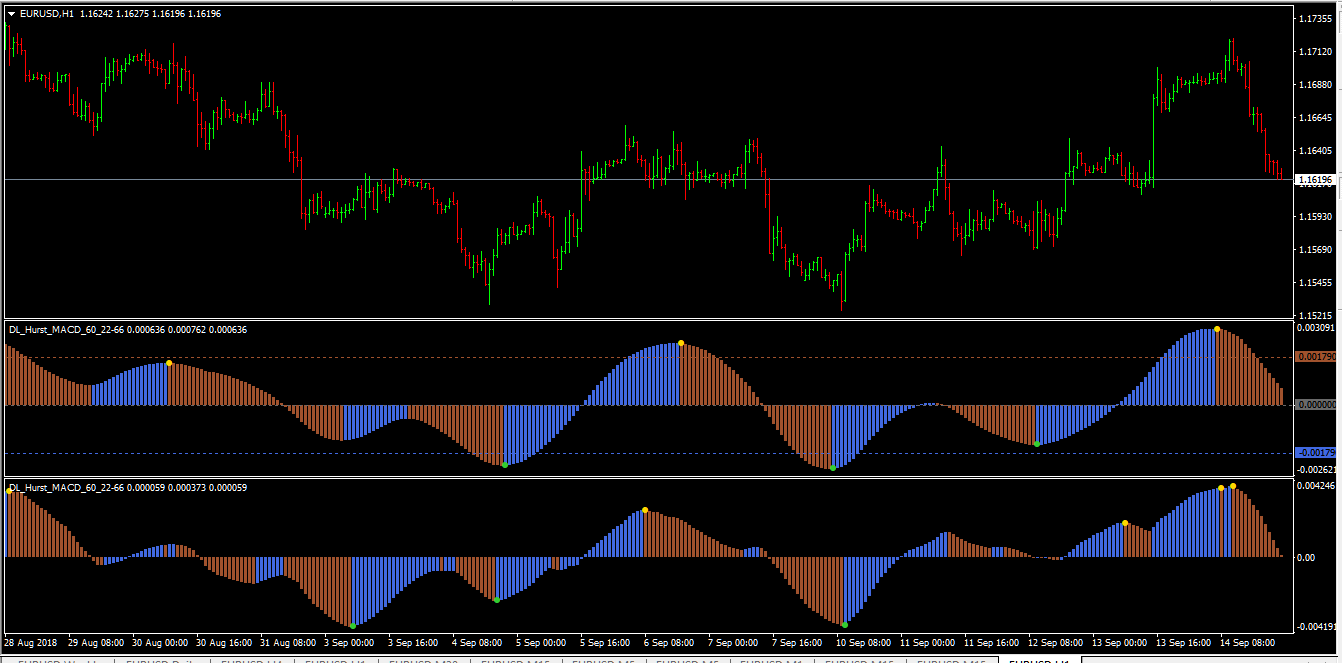
Task: Select lower MACD yellow dot near 13 Sep 00:00
Action: [1125, 523]
